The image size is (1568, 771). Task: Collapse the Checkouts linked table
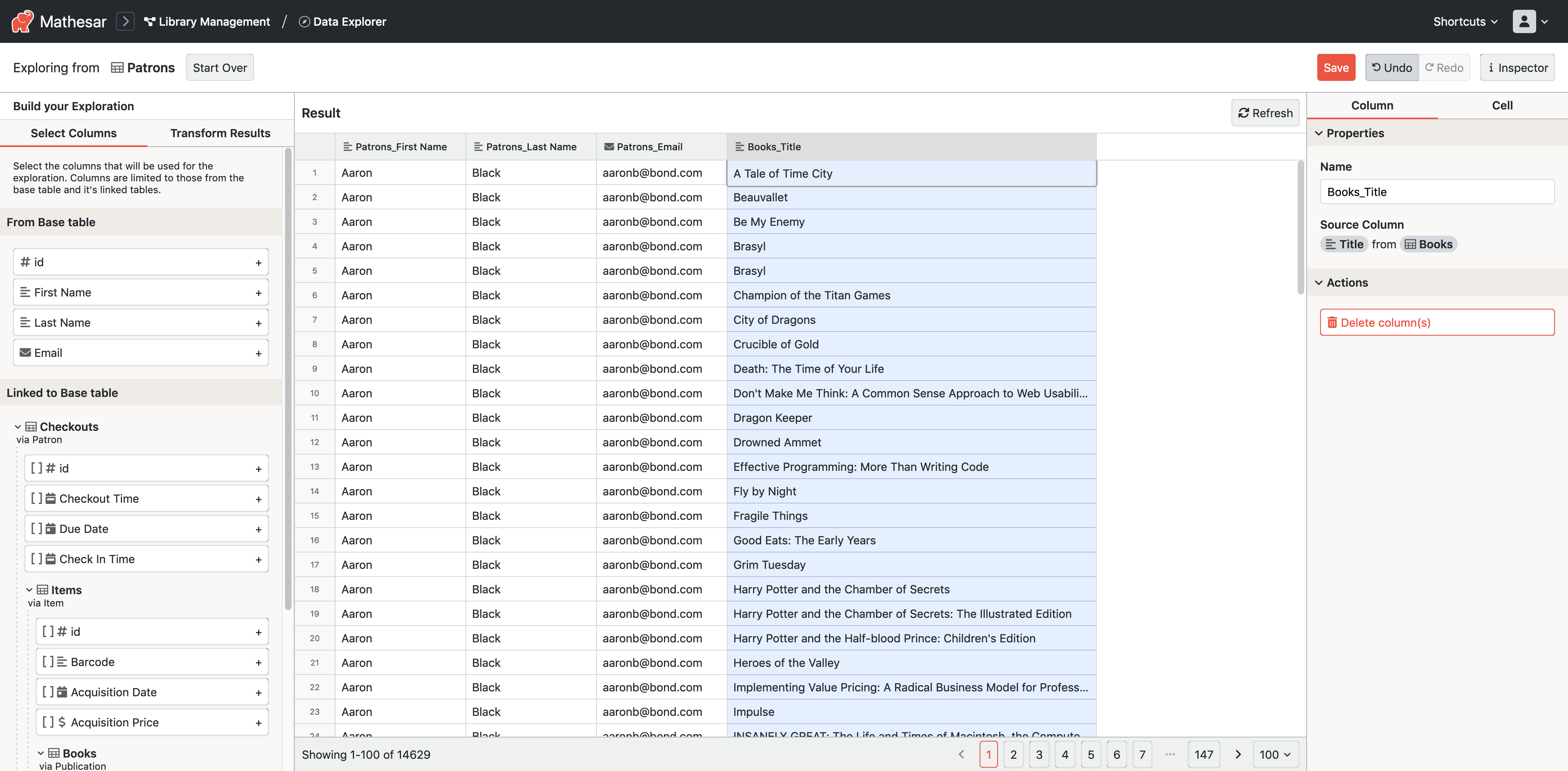(x=18, y=427)
